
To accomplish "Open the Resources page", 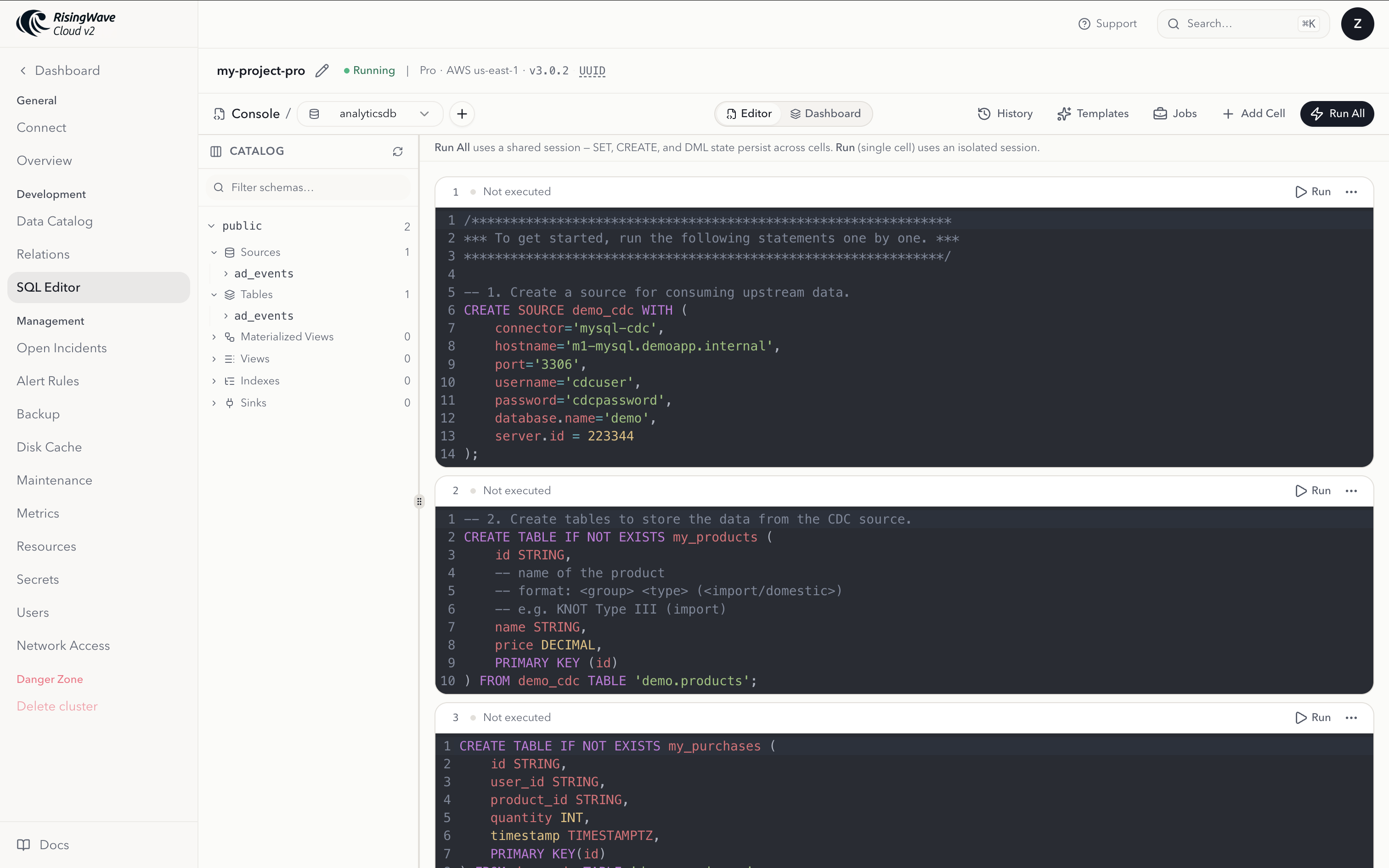I will click(46, 547).
